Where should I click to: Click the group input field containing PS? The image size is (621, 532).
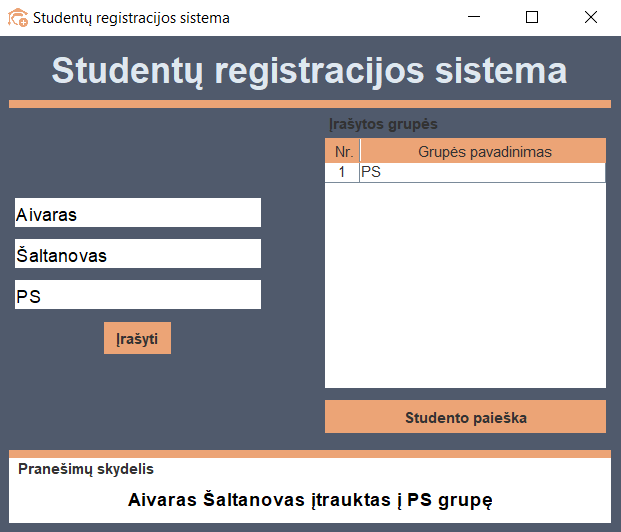[138, 295]
